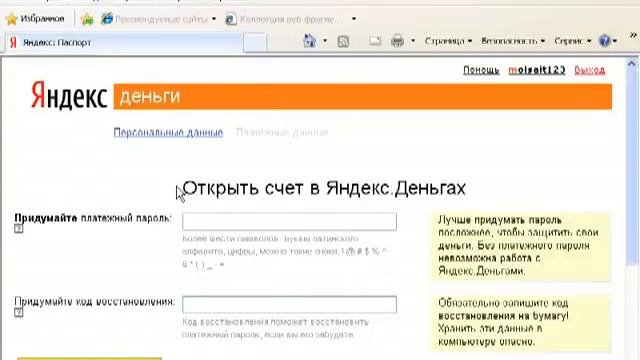The width and height of the screenshot is (640, 360).
Task: Expand the Print dropdown arrow
Action: [x=413, y=41]
